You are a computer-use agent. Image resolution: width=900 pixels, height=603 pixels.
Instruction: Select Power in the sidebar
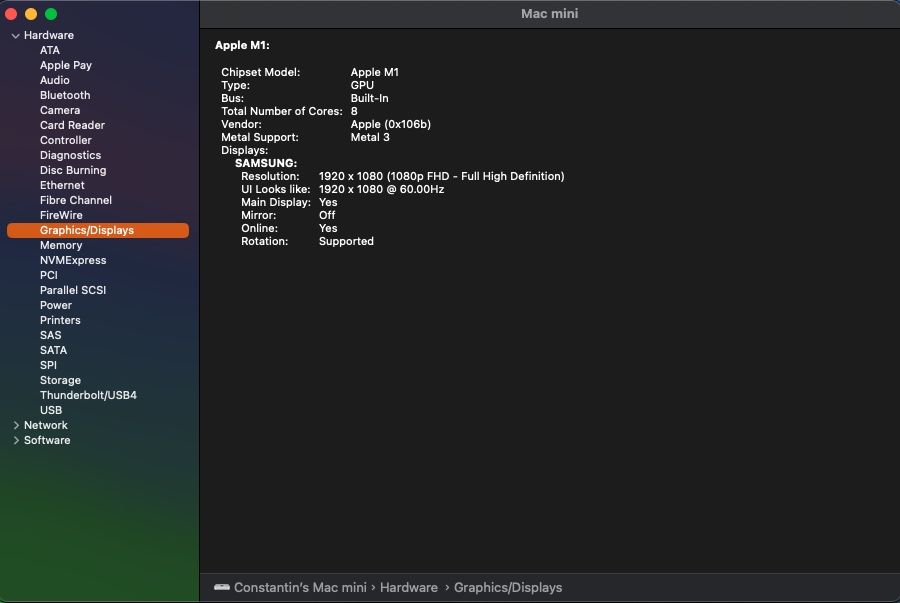(x=56, y=305)
